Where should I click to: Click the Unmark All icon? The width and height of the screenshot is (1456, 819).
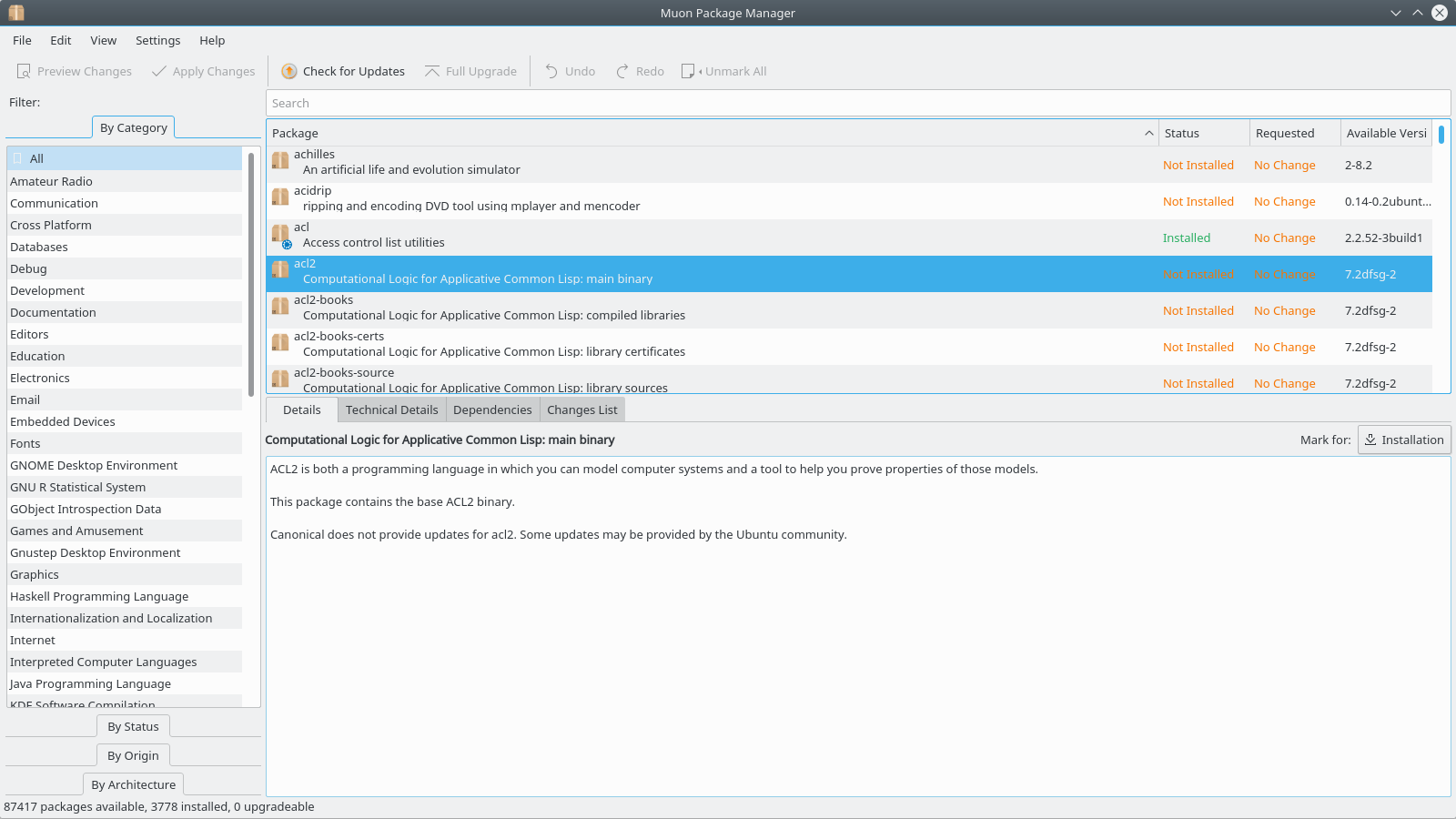point(689,71)
